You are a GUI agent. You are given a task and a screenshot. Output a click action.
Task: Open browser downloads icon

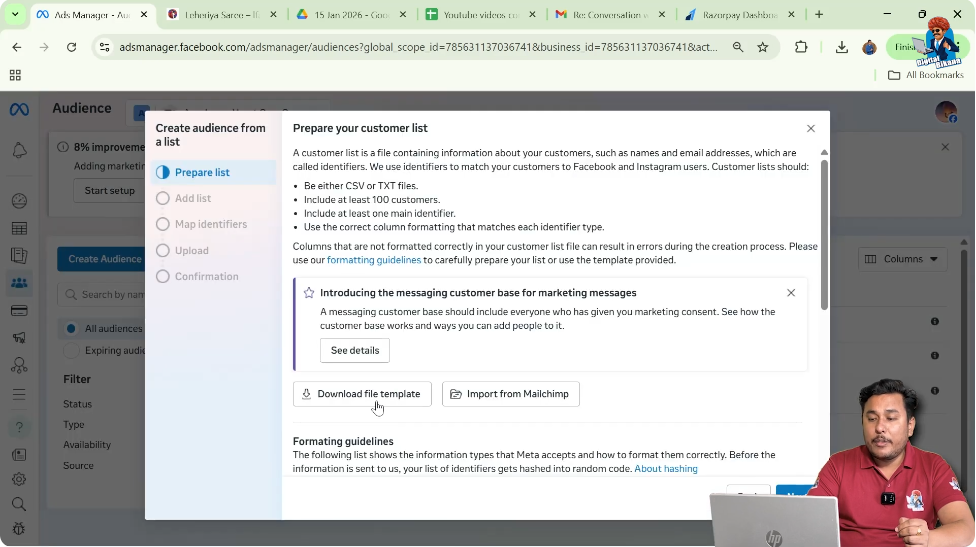coord(842,47)
